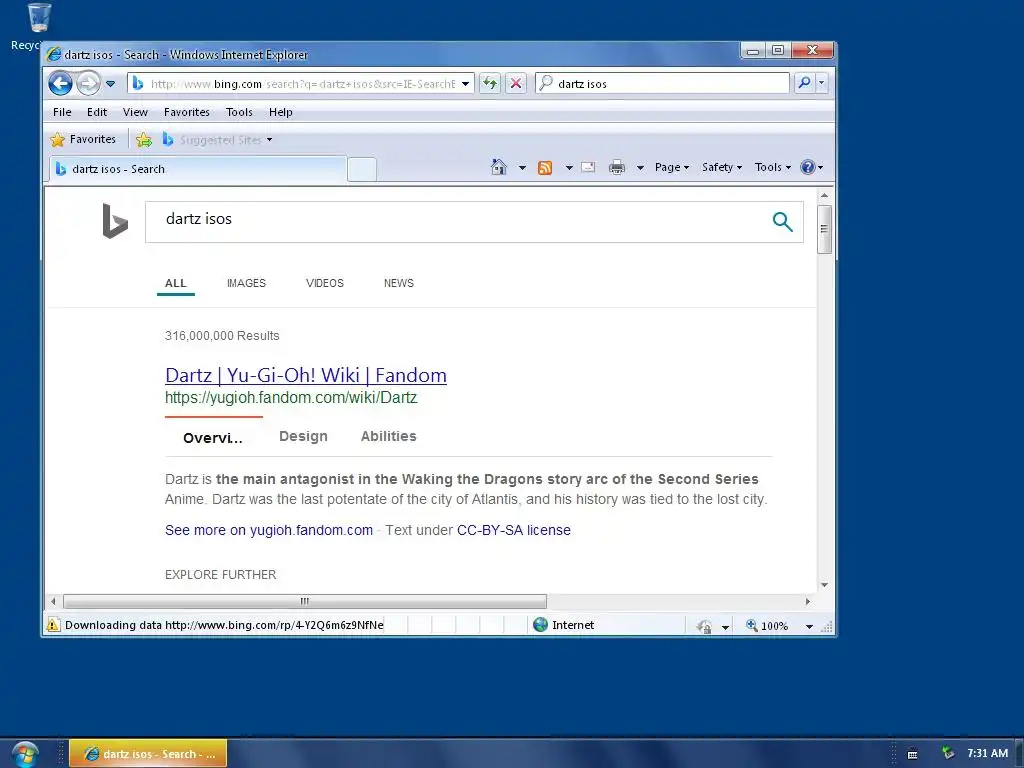Viewport: 1024px width, 768px height.
Task: Click the Internet zone globe icon
Action: pos(540,624)
